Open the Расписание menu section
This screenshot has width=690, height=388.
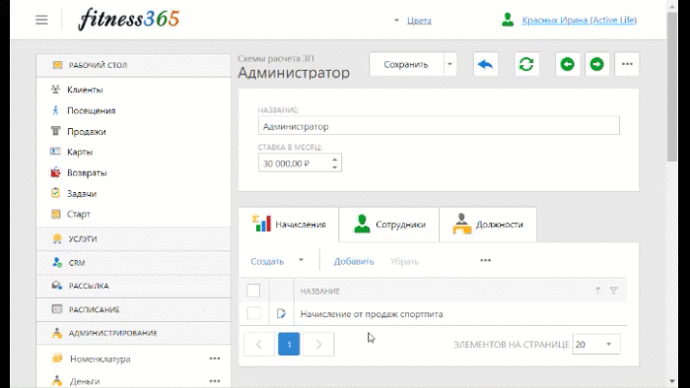[x=133, y=309]
